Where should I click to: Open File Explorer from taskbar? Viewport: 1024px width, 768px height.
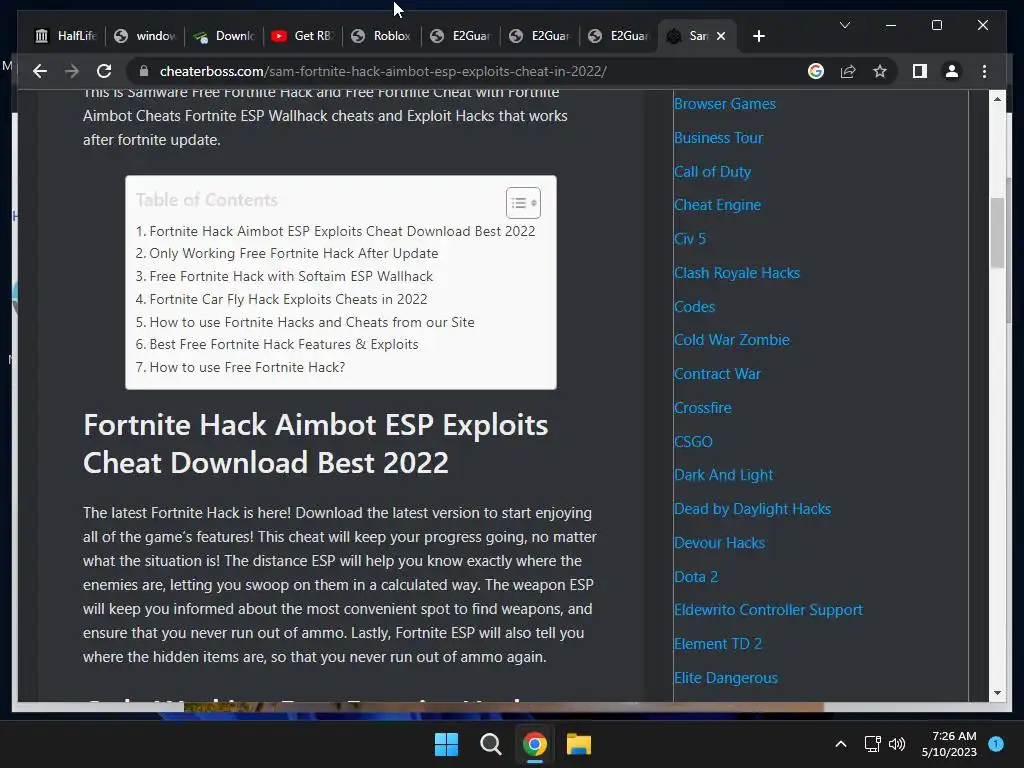579,744
